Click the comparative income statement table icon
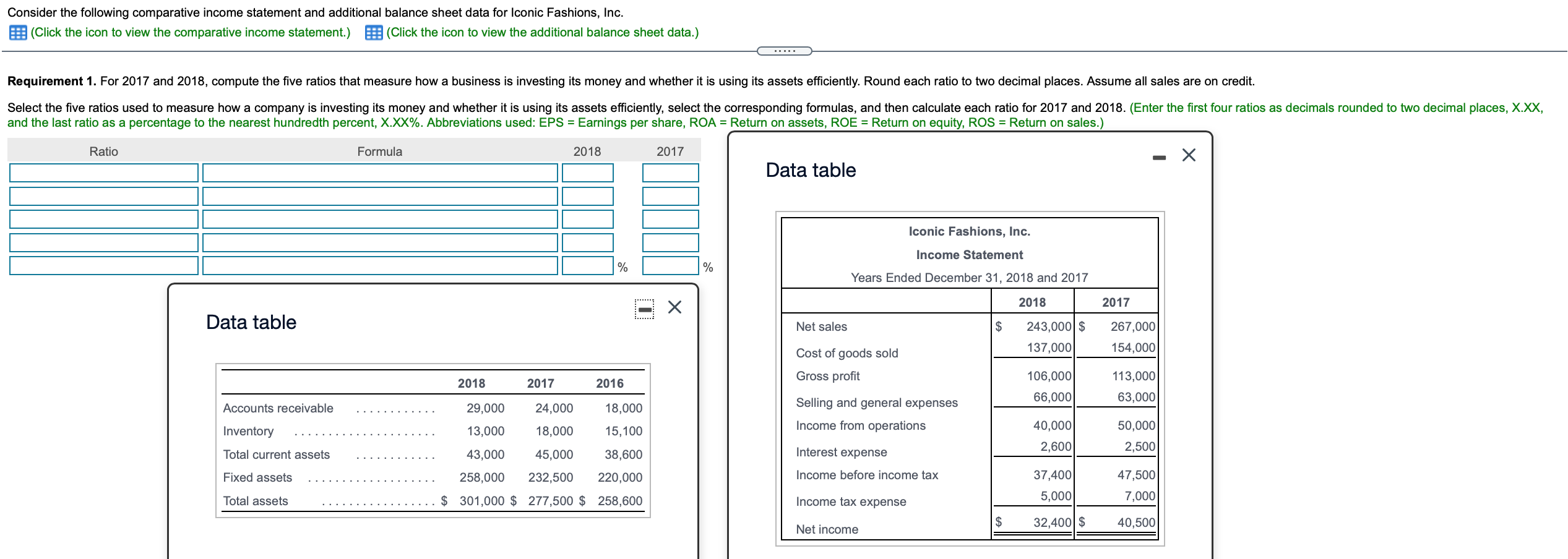This screenshot has width=1568, height=559. click(17, 32)
